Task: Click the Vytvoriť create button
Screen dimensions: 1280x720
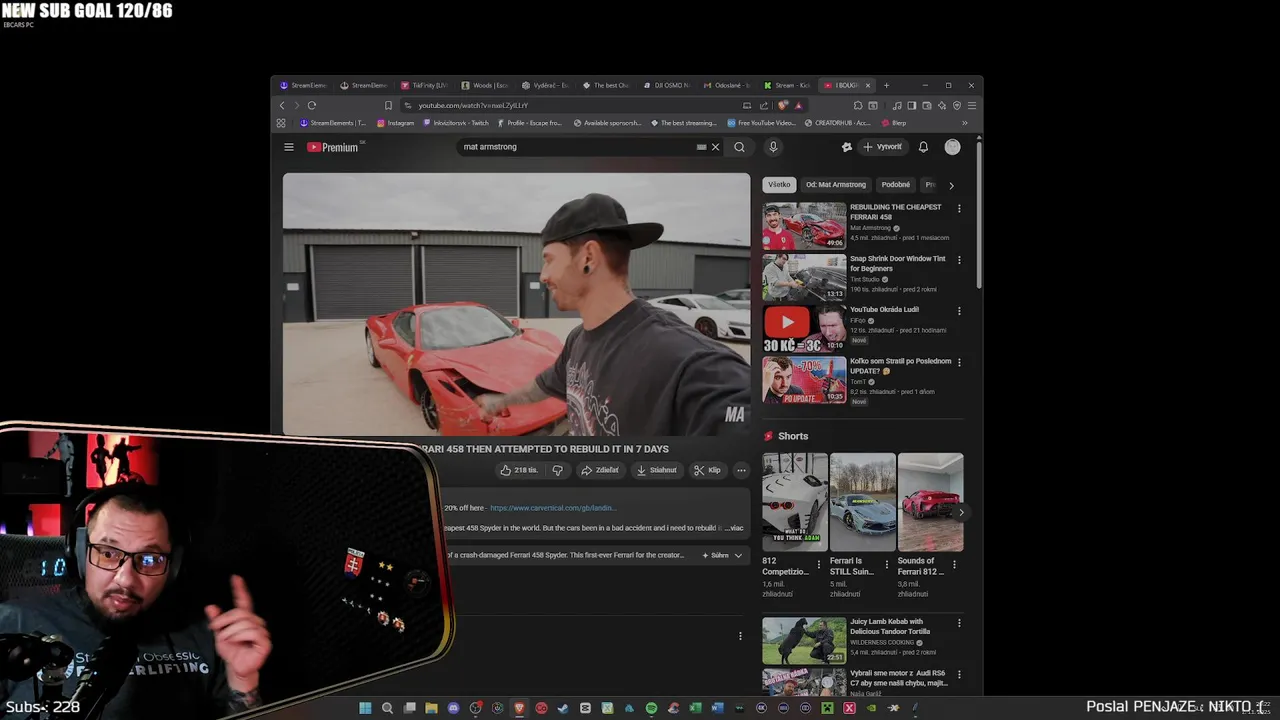Action: (x=882, y=147)
